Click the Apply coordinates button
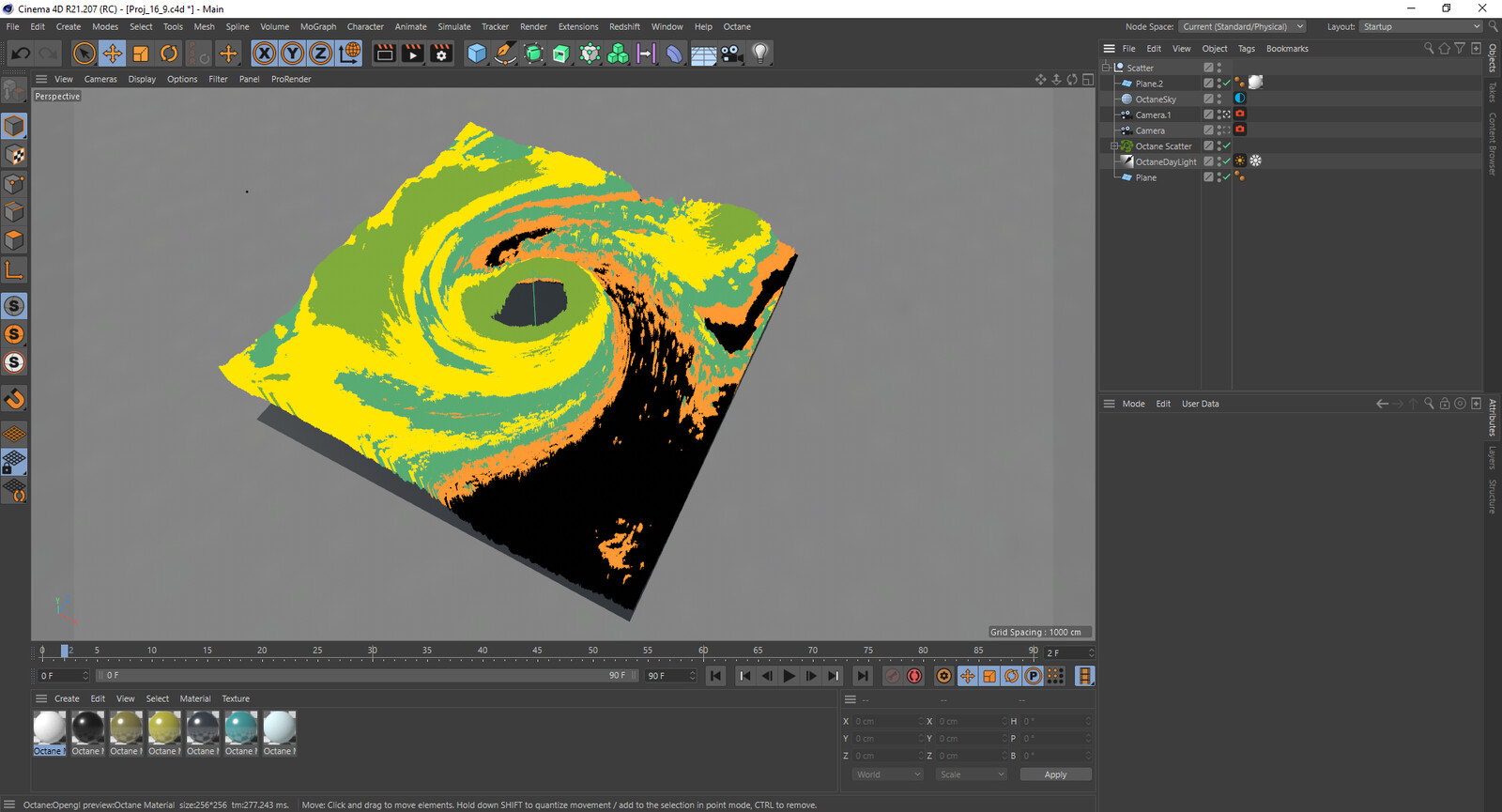This screenshot has height=812, width=1502. coord(1055,774)
